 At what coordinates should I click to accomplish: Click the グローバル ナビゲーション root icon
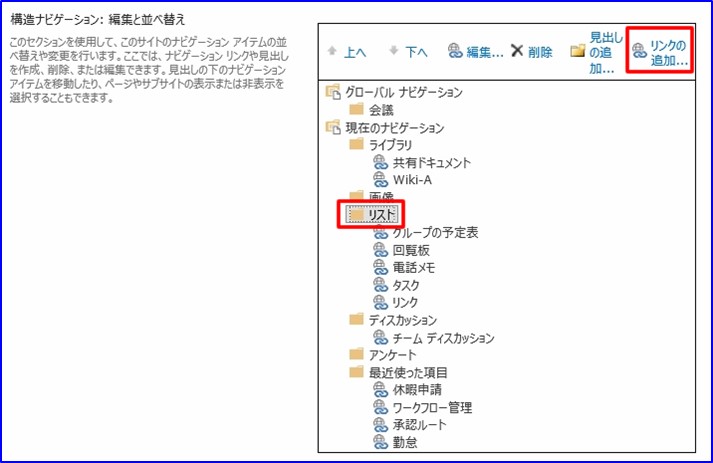333,91
